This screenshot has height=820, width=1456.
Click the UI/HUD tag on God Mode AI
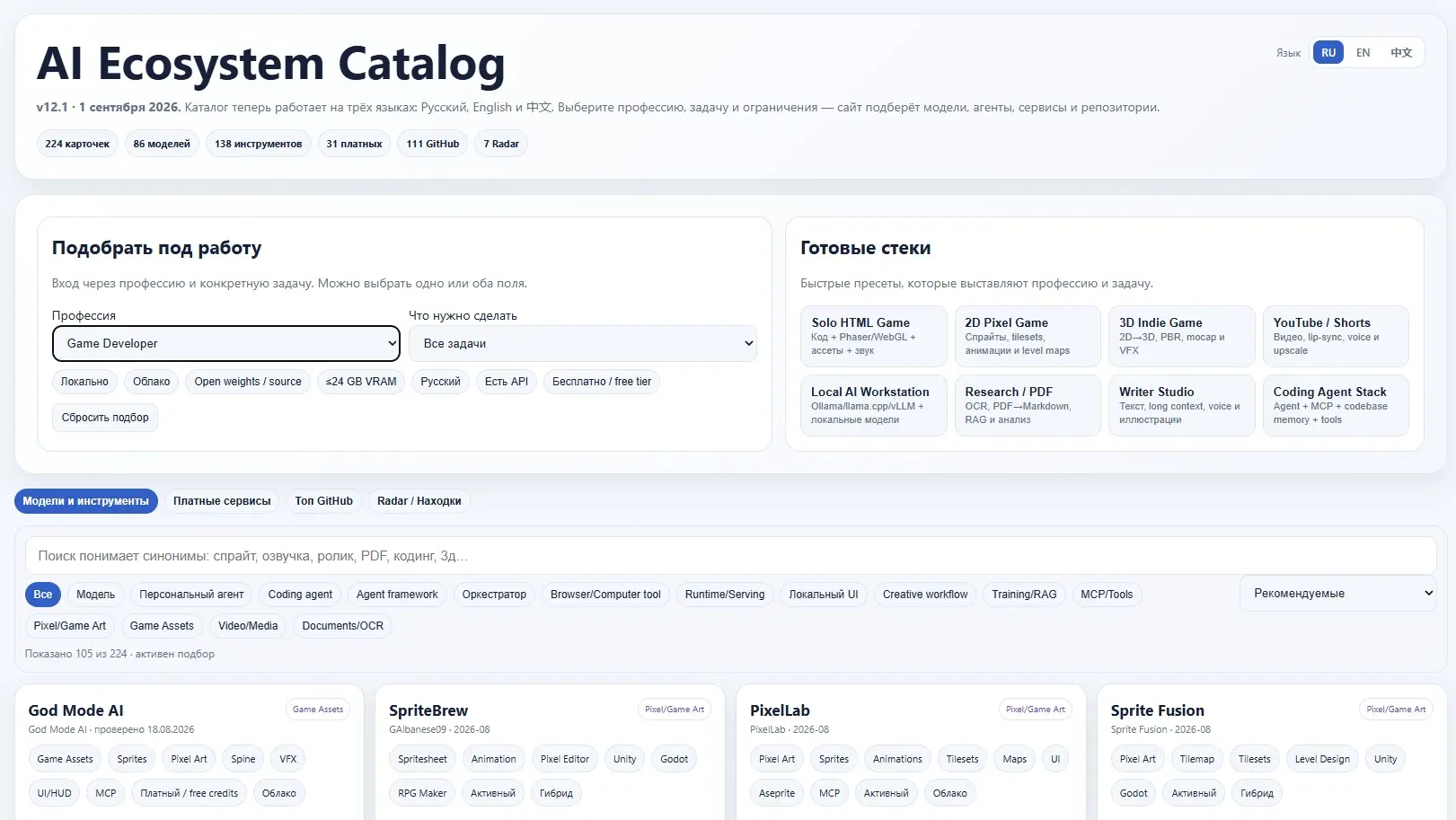pyautogui.click(x=55, y=793)
